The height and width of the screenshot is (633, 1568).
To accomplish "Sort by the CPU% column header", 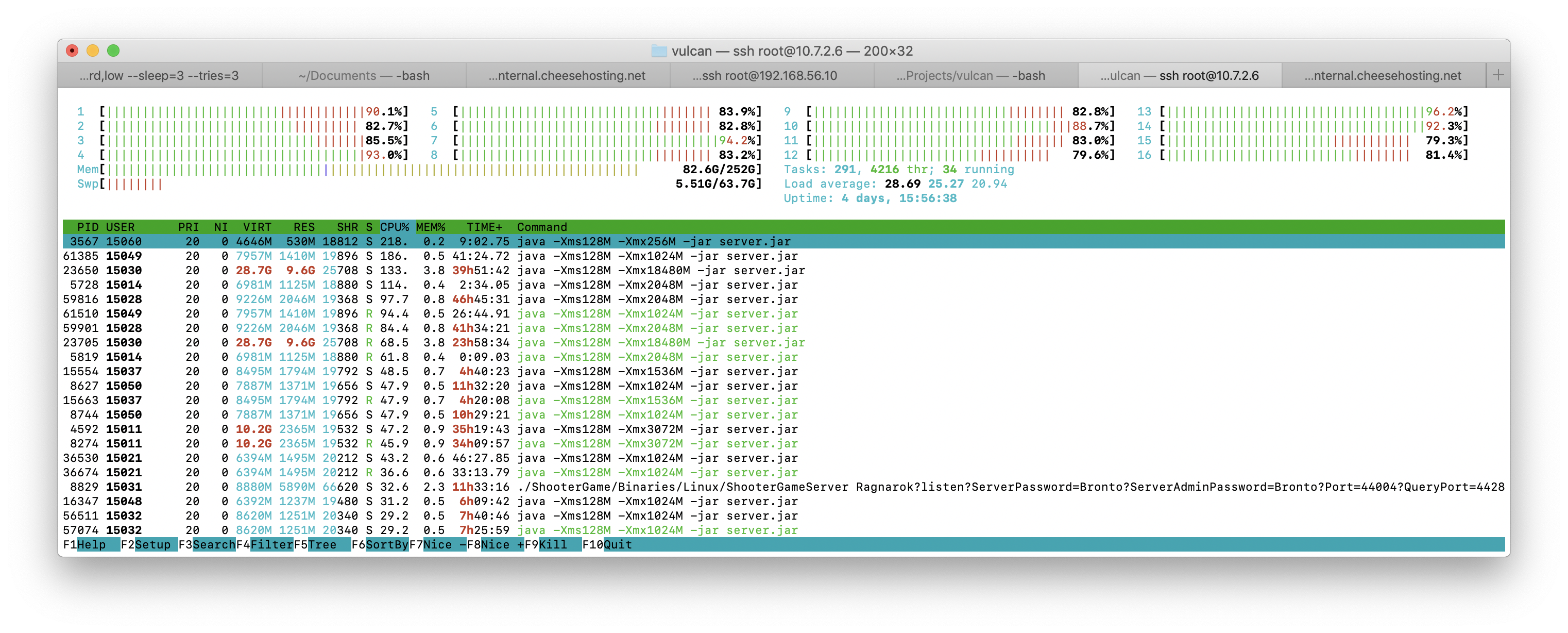I will pyautogui.click(x=395, y=227).
